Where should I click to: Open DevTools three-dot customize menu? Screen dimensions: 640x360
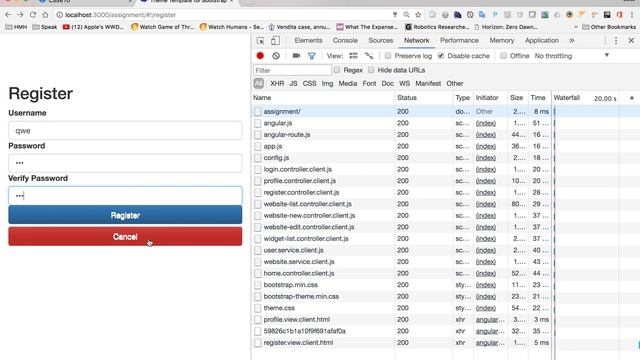(x=616, y=40)
